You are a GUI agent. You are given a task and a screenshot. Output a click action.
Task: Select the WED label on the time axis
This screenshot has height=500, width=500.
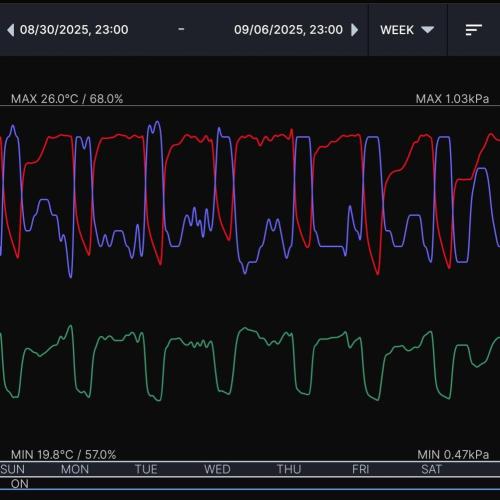pyautogui.click(x=217, y=469)
